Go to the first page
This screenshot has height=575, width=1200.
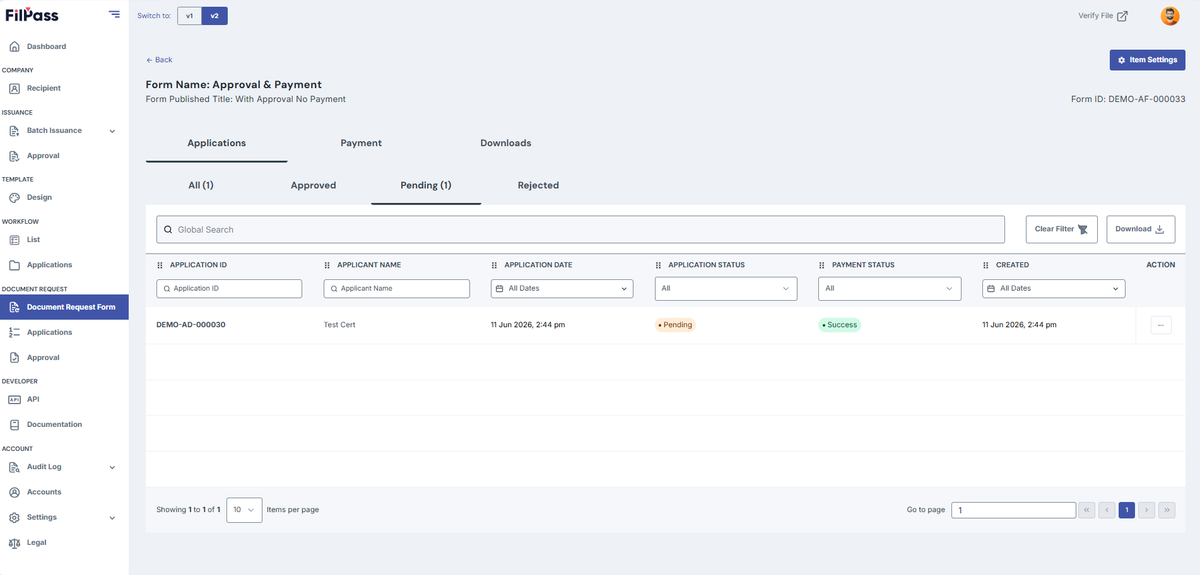(1086, 510)
